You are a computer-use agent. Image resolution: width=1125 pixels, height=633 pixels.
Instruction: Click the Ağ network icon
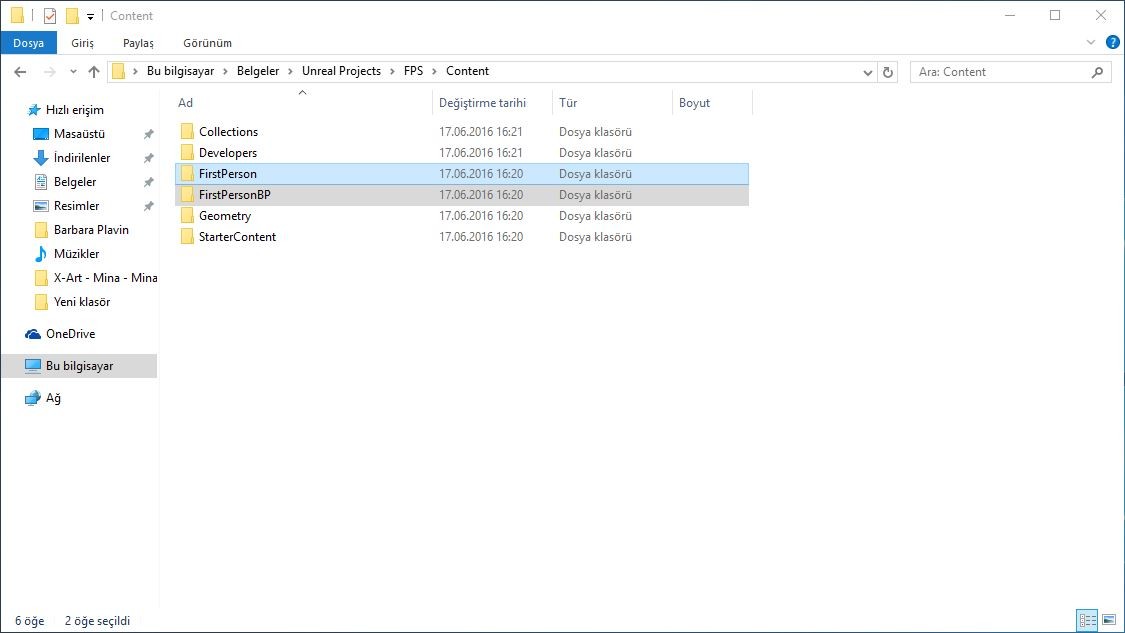point(33,398)
